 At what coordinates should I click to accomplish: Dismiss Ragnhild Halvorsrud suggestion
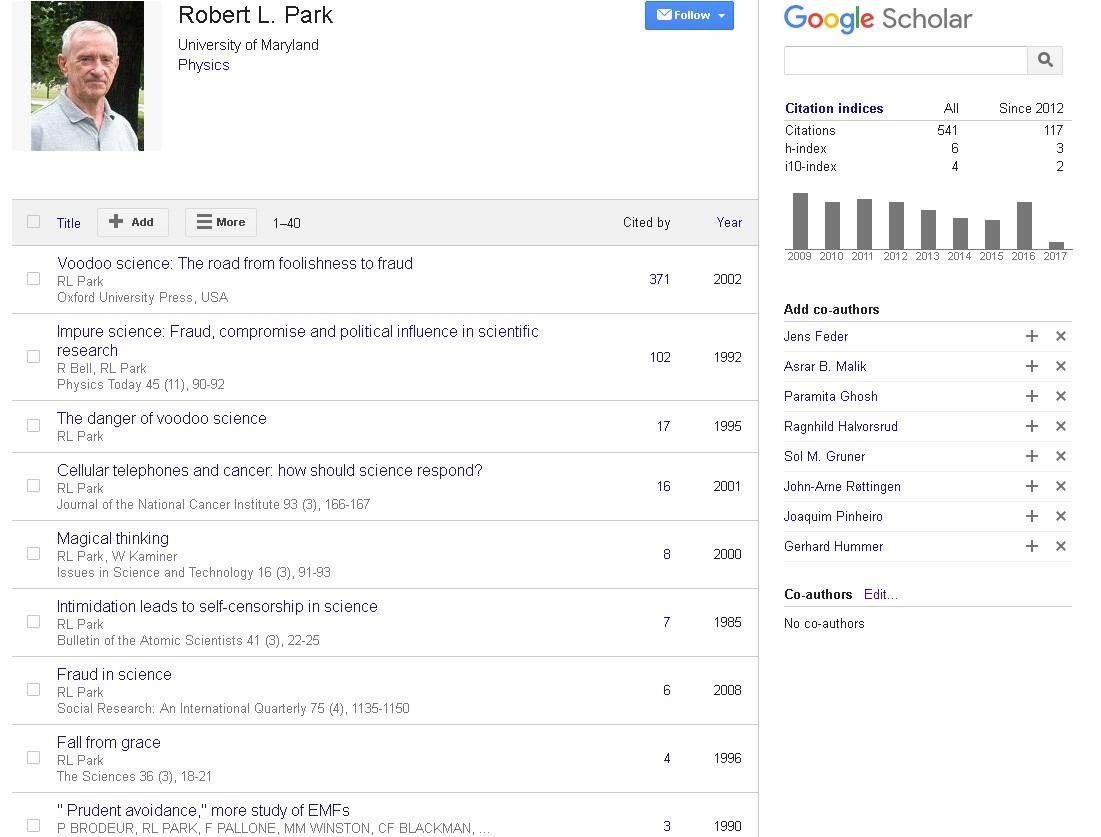pyautogui.click(x=1061, y=426)
